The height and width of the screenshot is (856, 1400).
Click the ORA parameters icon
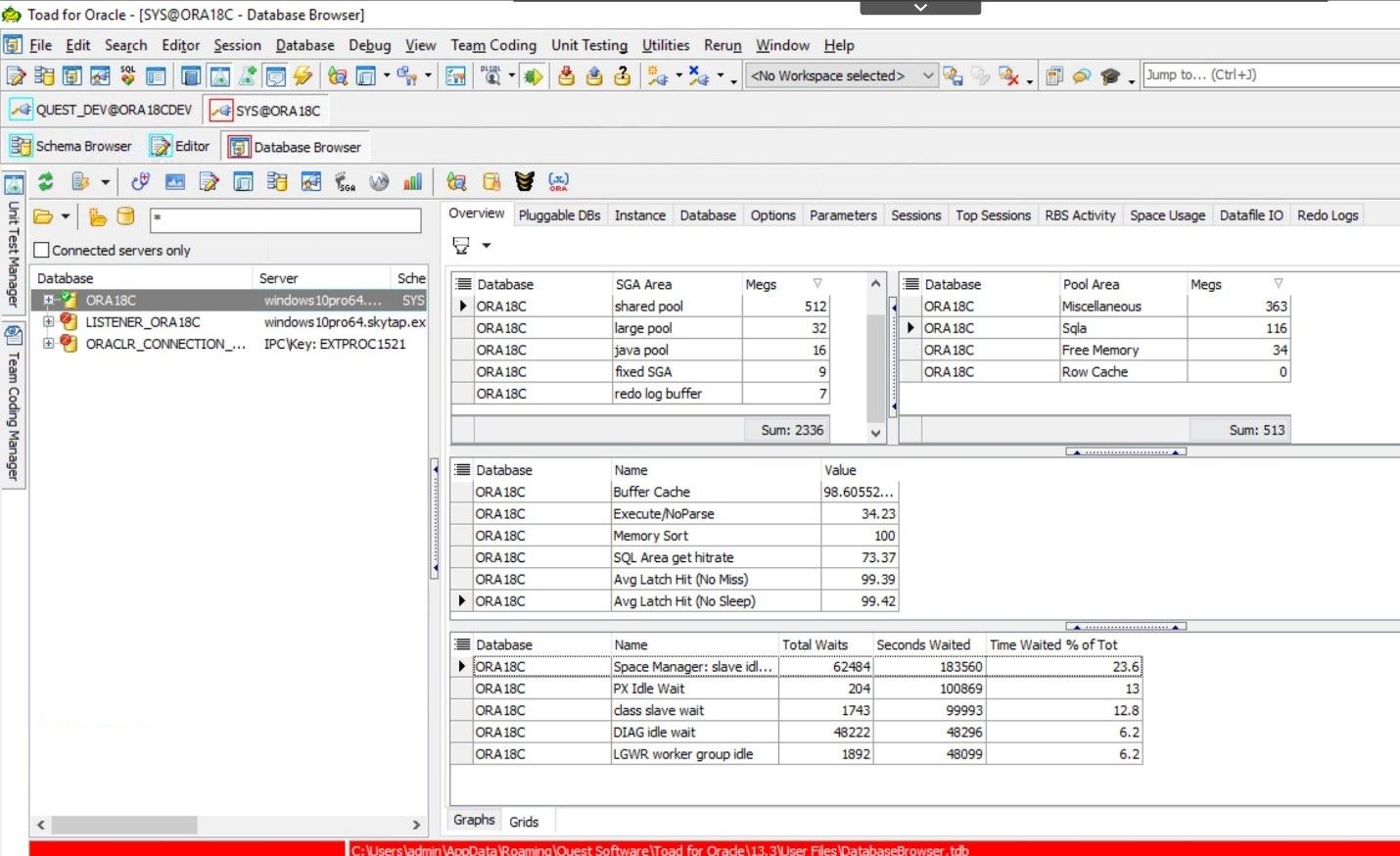click(558, 181)
